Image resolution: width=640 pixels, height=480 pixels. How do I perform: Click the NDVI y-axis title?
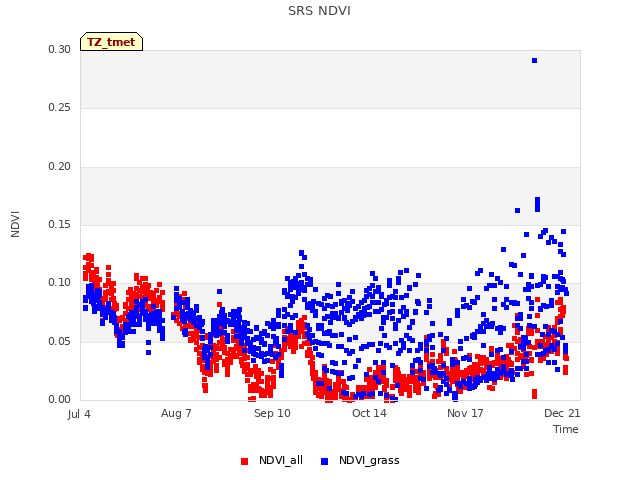pos(15,224)
